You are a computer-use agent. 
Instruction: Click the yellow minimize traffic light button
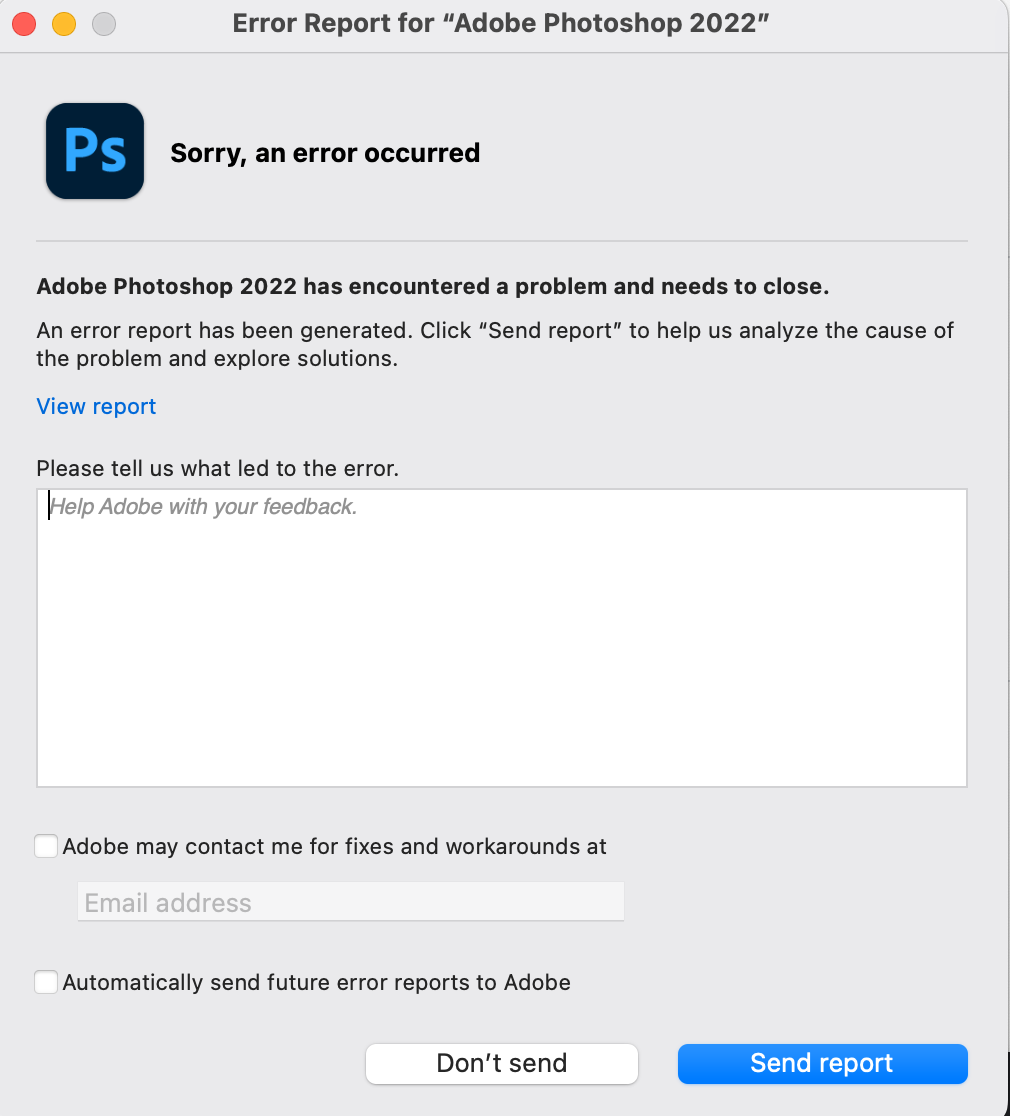[x=64, y=23]
